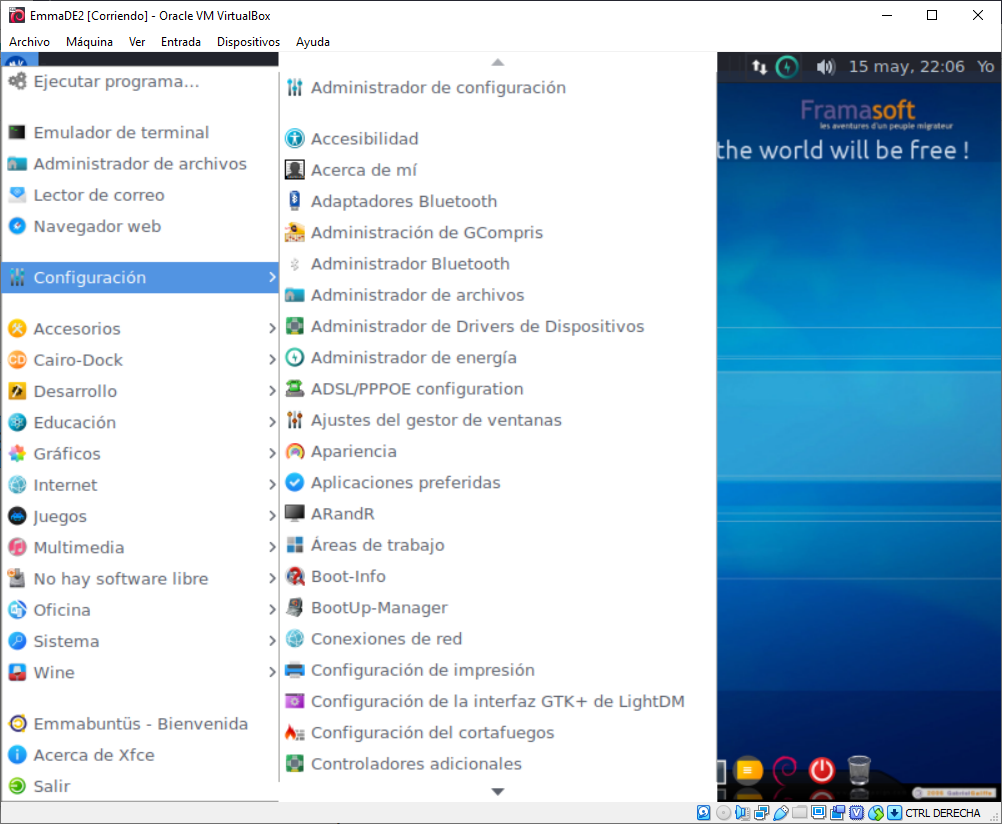Open the Dispositivos menu in VirtualBox
The width and height of the screenshot is (1002, 824).
(x=248, y=42)
